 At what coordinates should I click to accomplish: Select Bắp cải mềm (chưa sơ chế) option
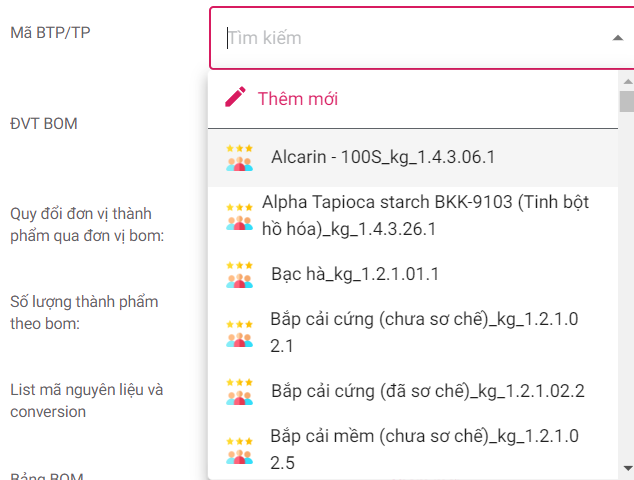click(x=425, y=449)
